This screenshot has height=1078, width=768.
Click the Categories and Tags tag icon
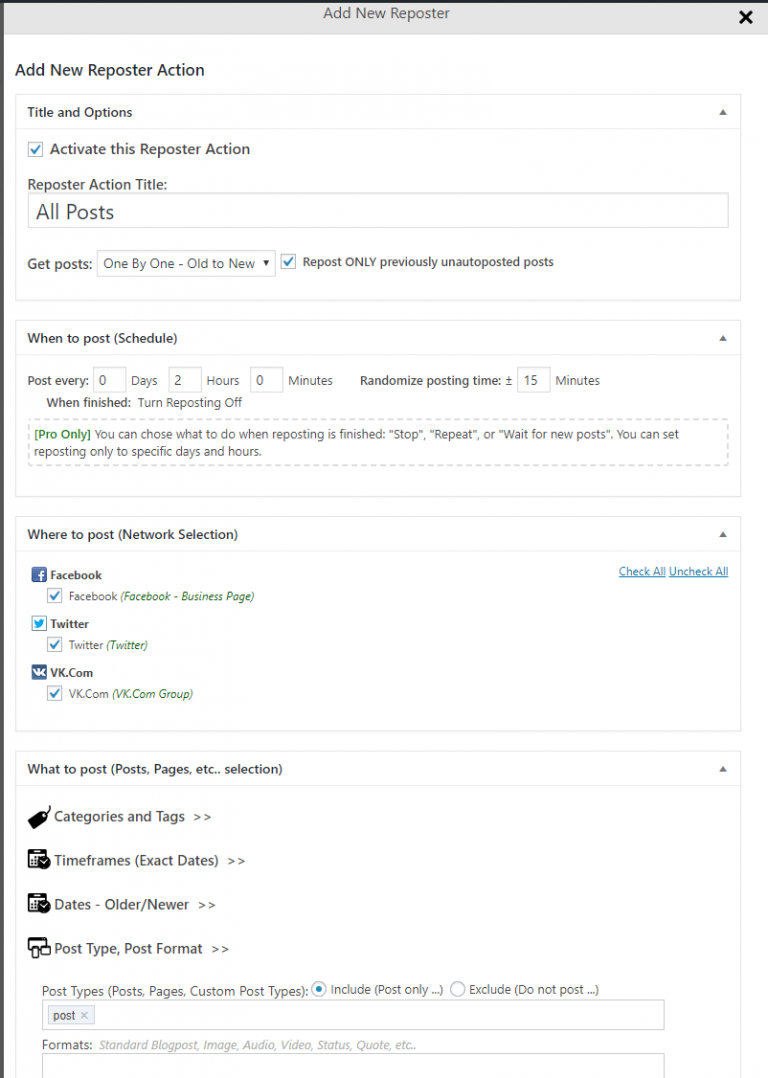click(x=39, y=817)
